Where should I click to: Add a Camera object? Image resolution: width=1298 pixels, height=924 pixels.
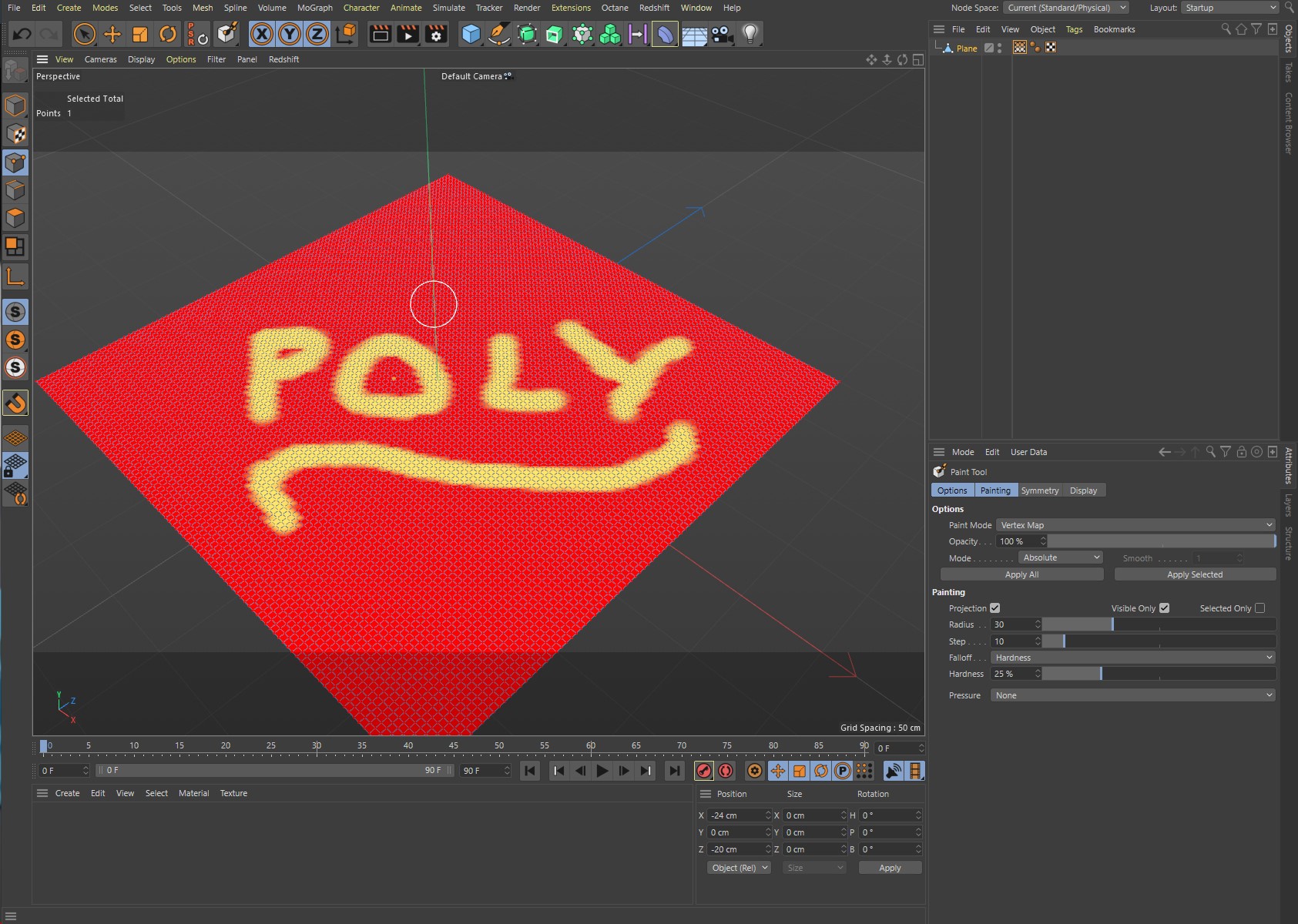click(722, 34)
